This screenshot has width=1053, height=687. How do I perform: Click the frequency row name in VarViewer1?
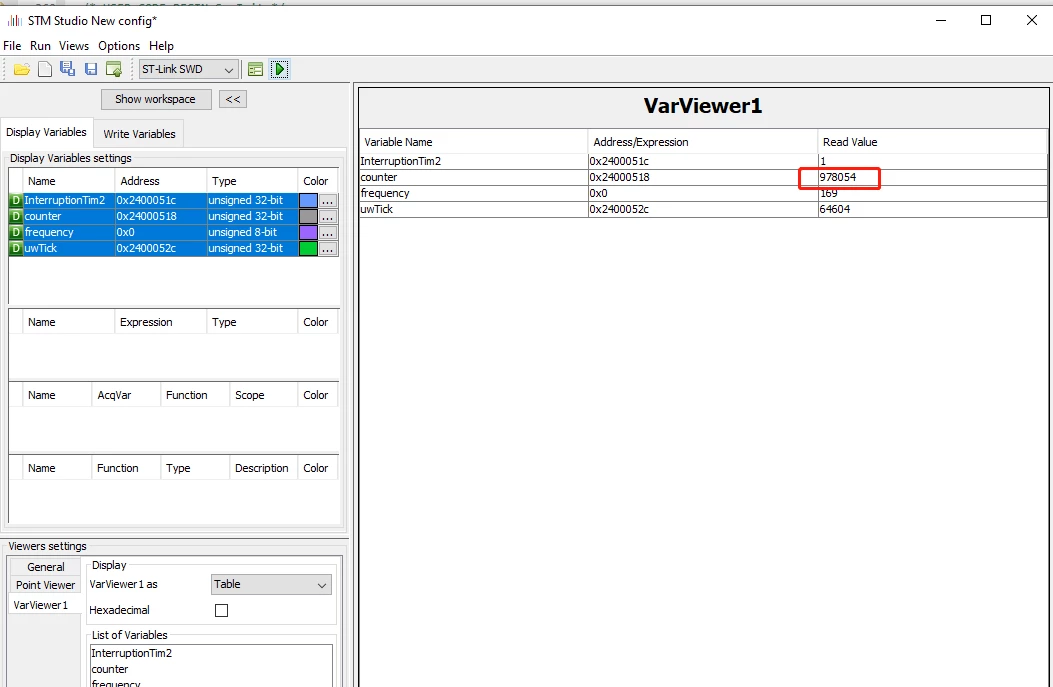[385, 193]
